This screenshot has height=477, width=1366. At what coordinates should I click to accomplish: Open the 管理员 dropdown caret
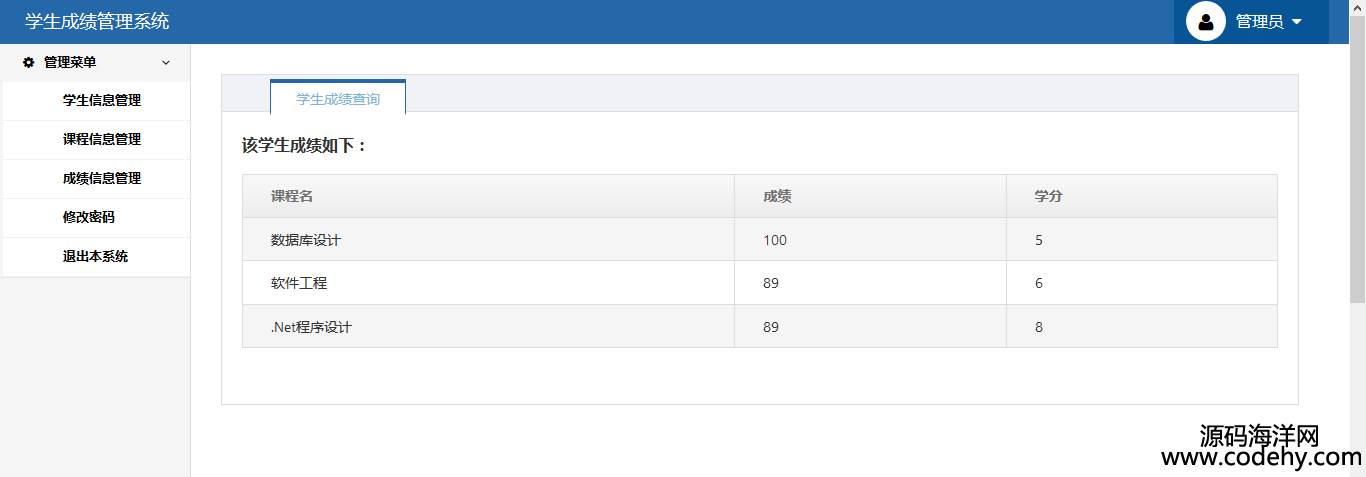point(1297,22)
